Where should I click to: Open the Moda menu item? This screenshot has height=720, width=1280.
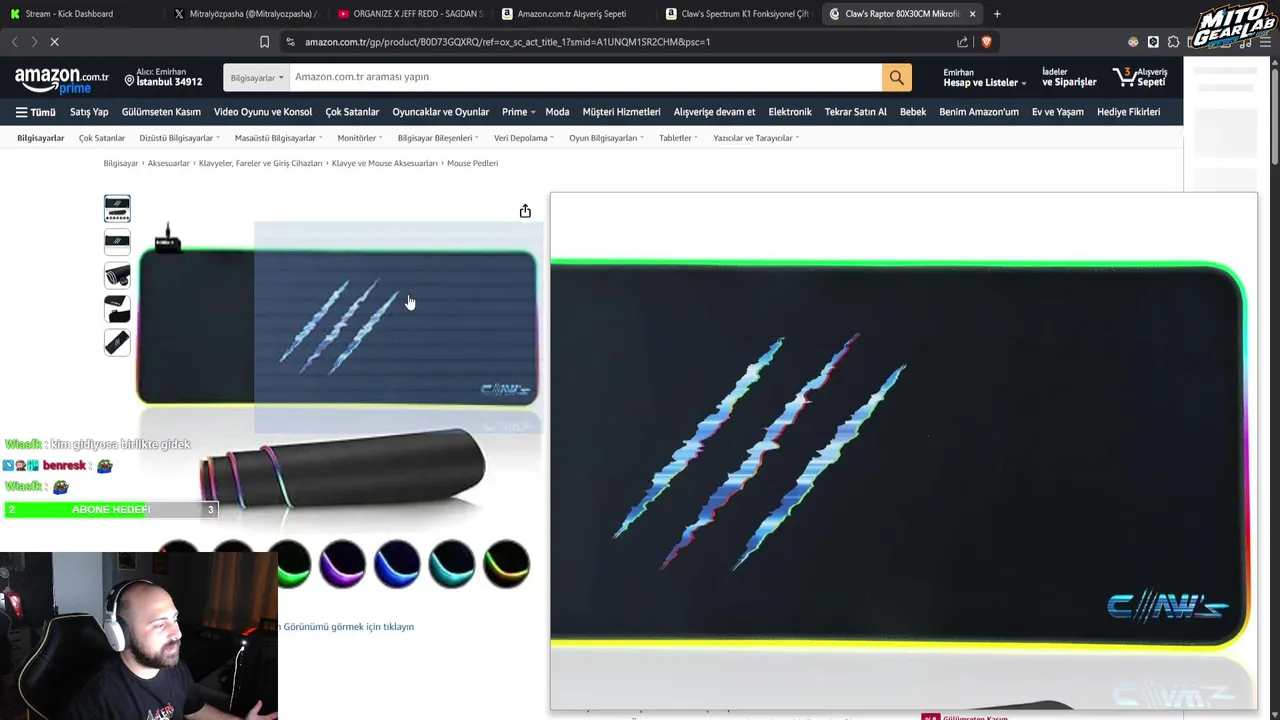pos(557,112)
